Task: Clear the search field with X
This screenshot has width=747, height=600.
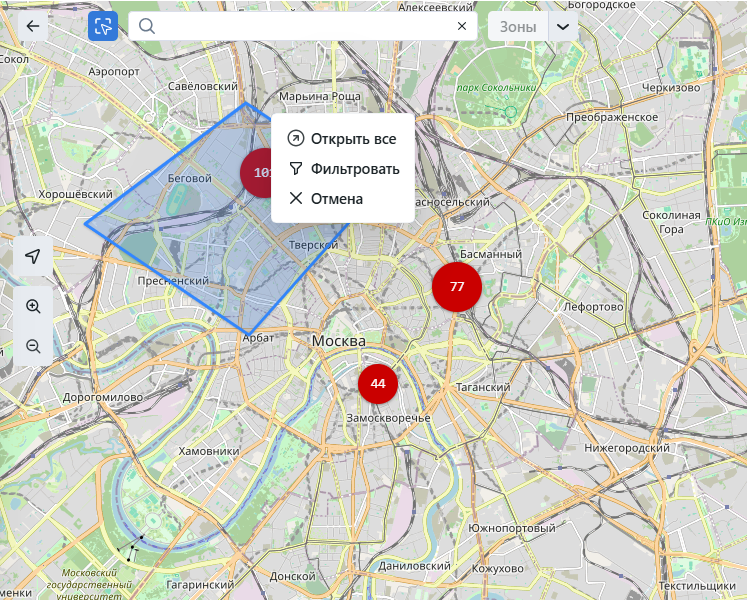Action: (461, 26)
